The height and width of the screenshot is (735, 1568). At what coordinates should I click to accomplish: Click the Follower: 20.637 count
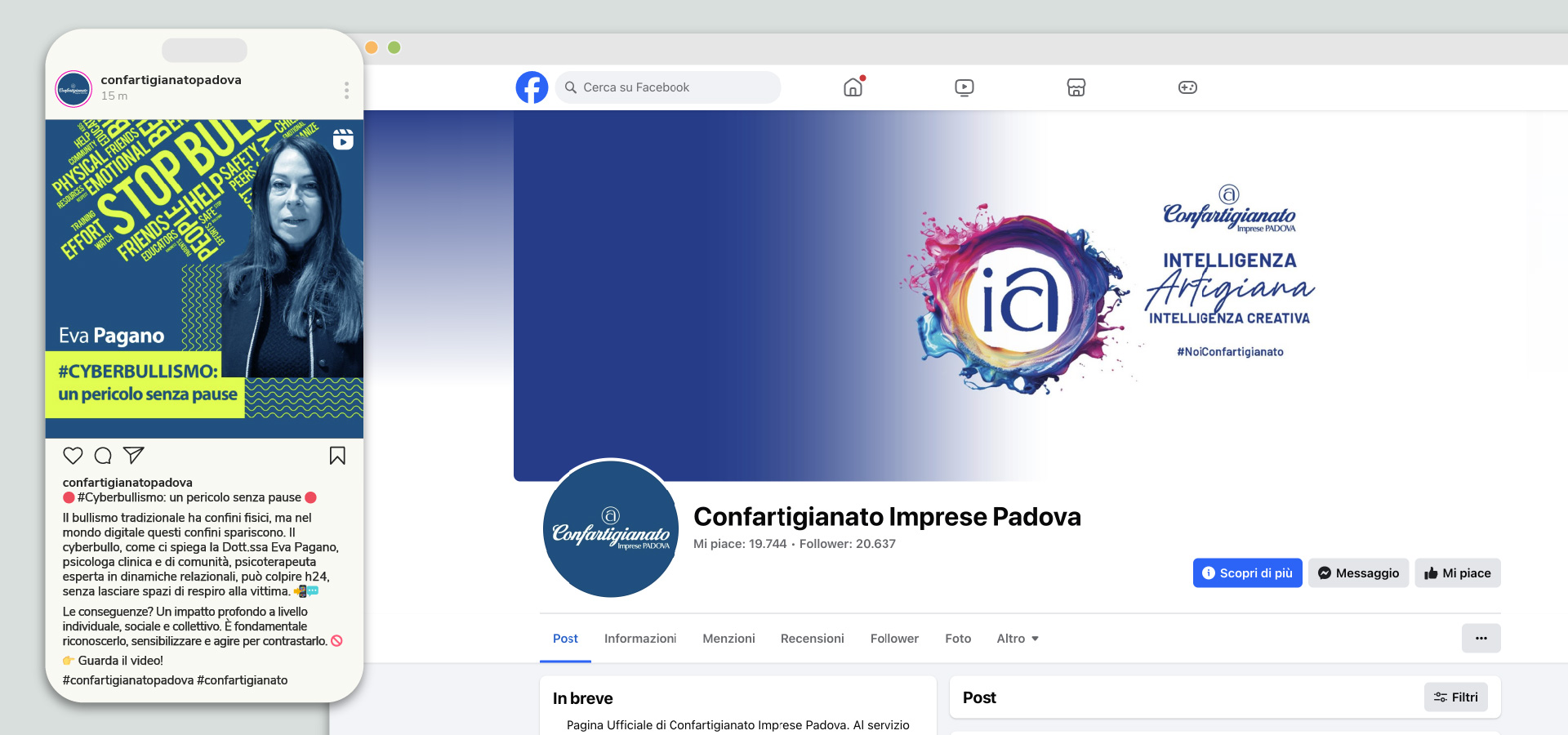click(x=848, y=544)
